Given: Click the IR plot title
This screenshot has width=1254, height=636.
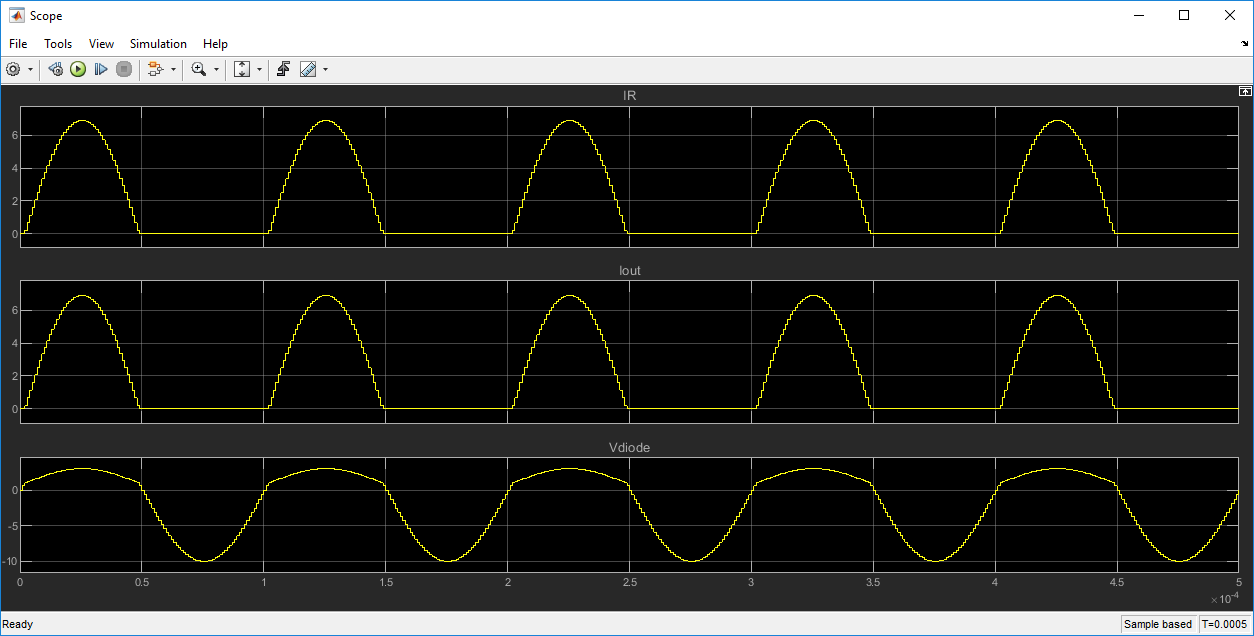Looking at the screenshot, I should [x=629, y=96].
